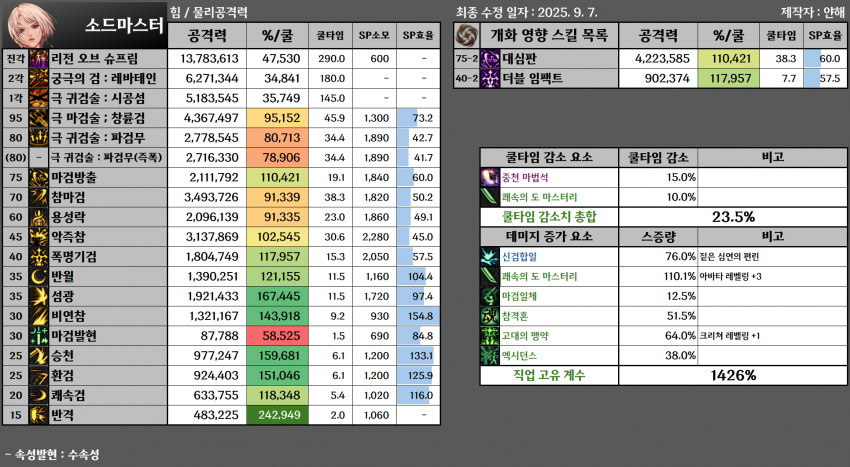Click the 공격력 column header in main table
The height and width of the screenshot is (467, 850).
(x=212, y=35)
